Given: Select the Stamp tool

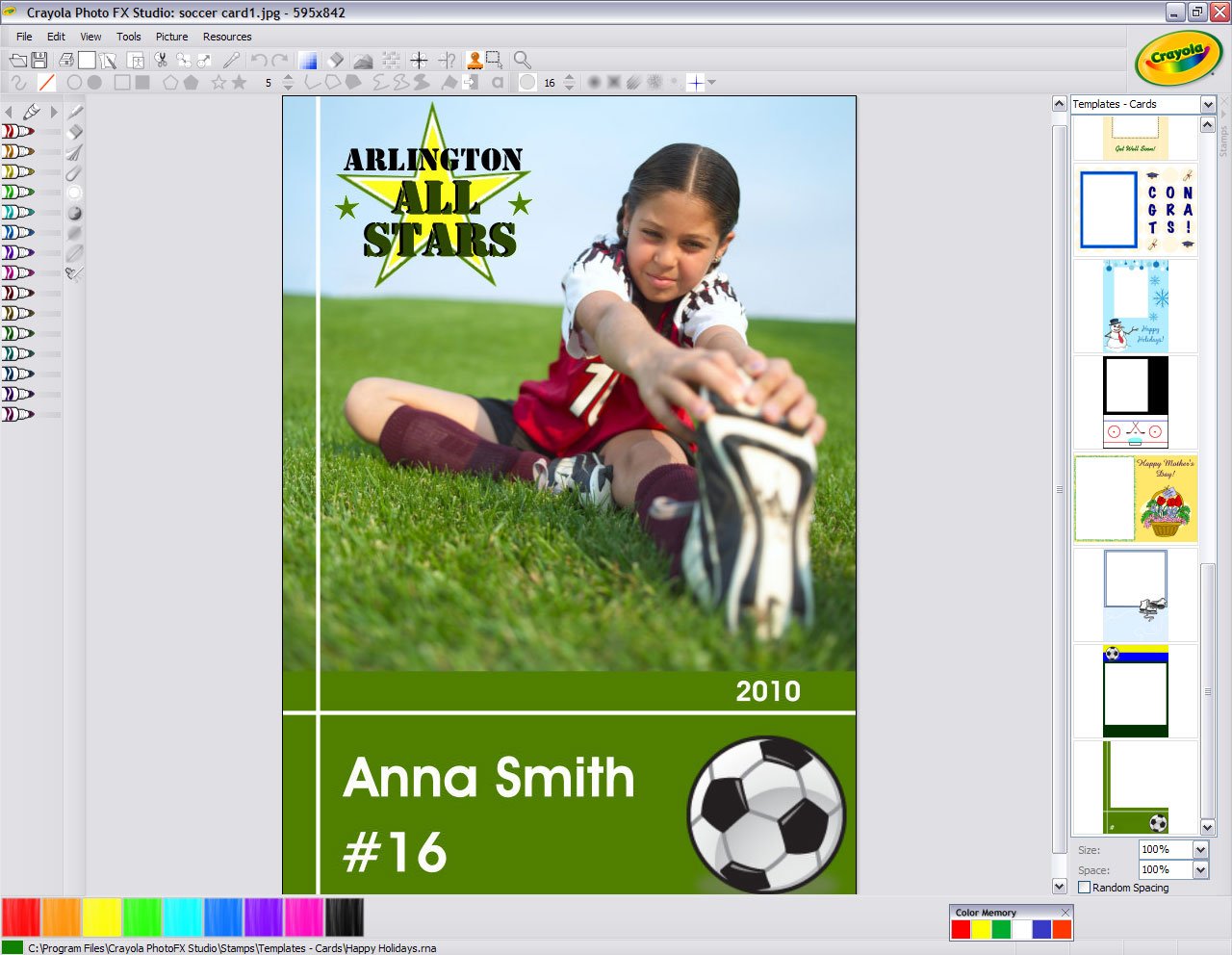Looking at the screenshot, I should pos(475,60).
